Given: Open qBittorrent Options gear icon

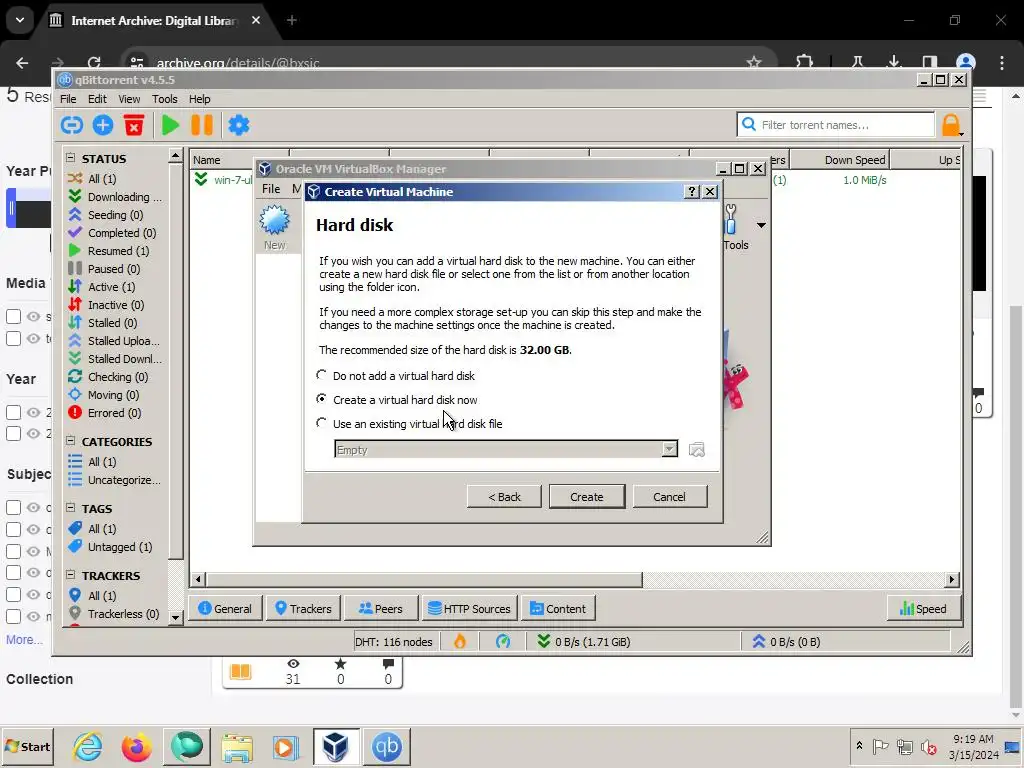Looking at the screenshot, I should [239, 125].
